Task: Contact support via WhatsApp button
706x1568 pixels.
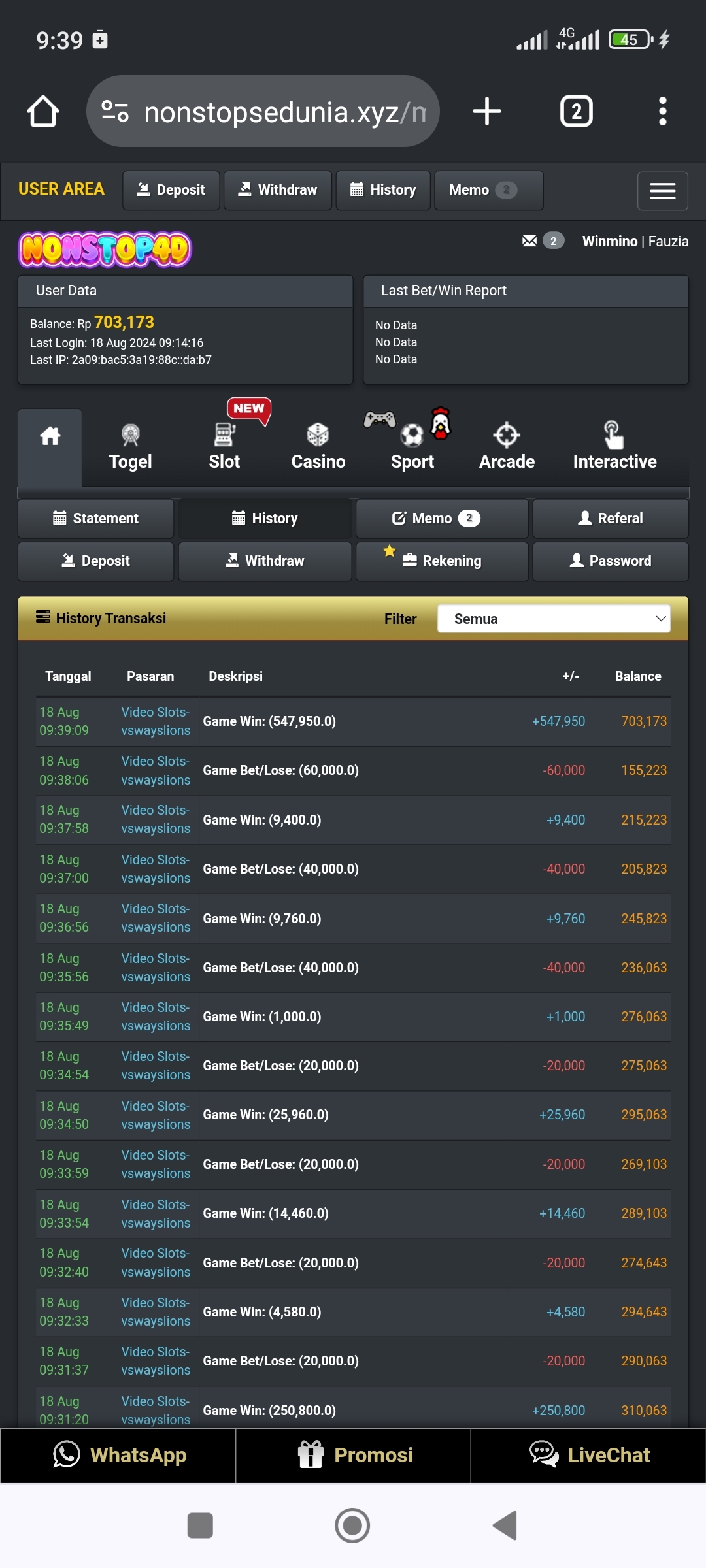Action: (x=118, y=1456)
